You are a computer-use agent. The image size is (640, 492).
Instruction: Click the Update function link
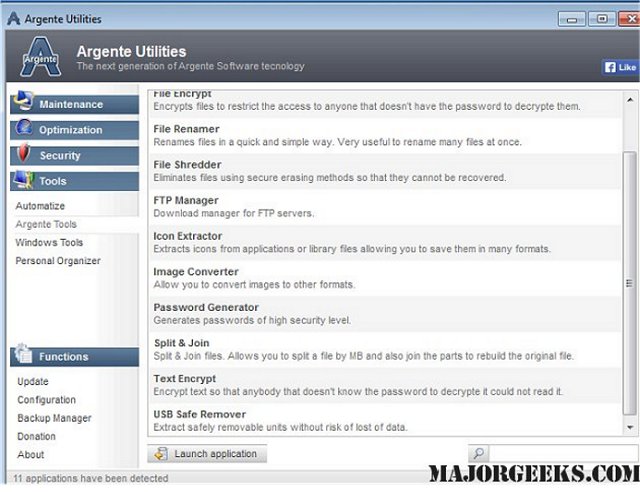click(x=33, y=381)
